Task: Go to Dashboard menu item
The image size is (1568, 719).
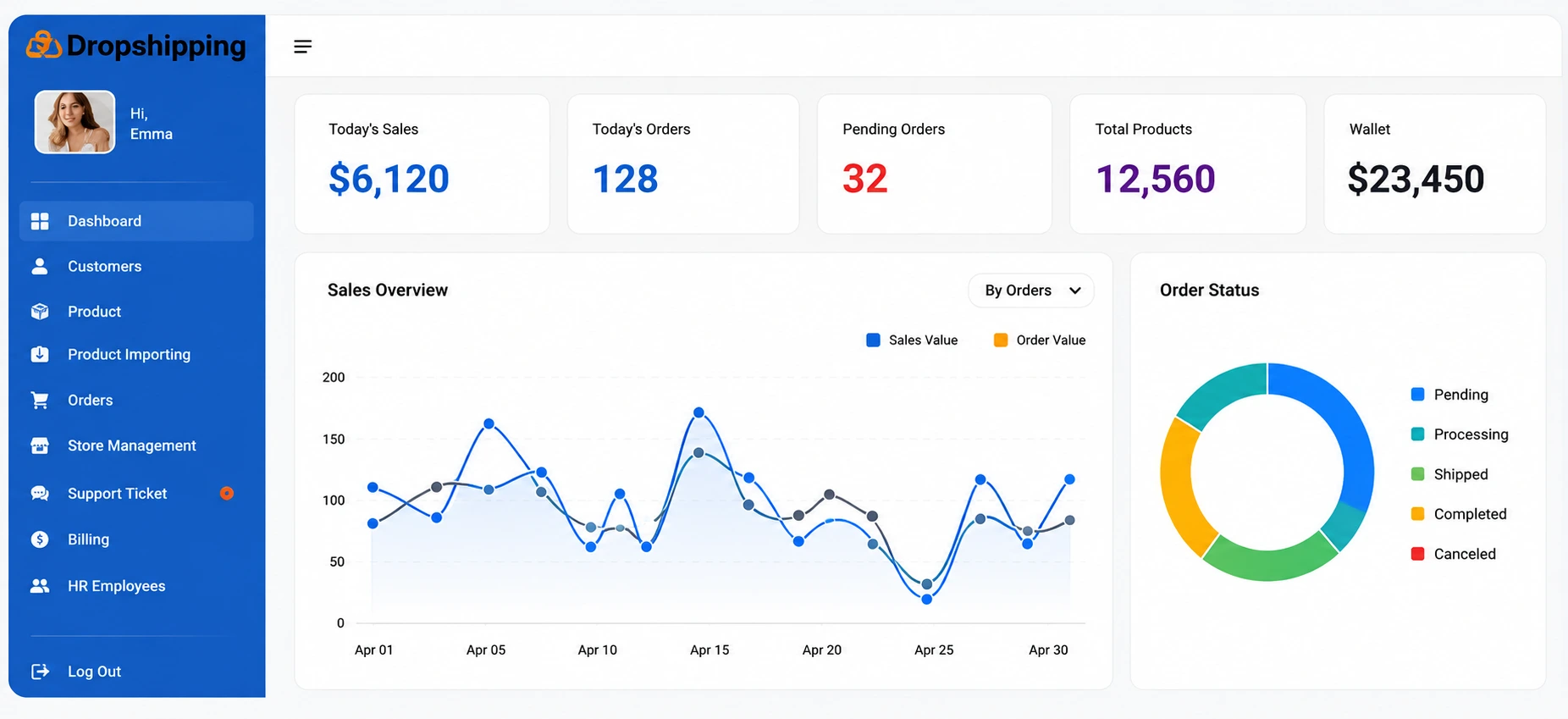Action: tap(136, 221)
